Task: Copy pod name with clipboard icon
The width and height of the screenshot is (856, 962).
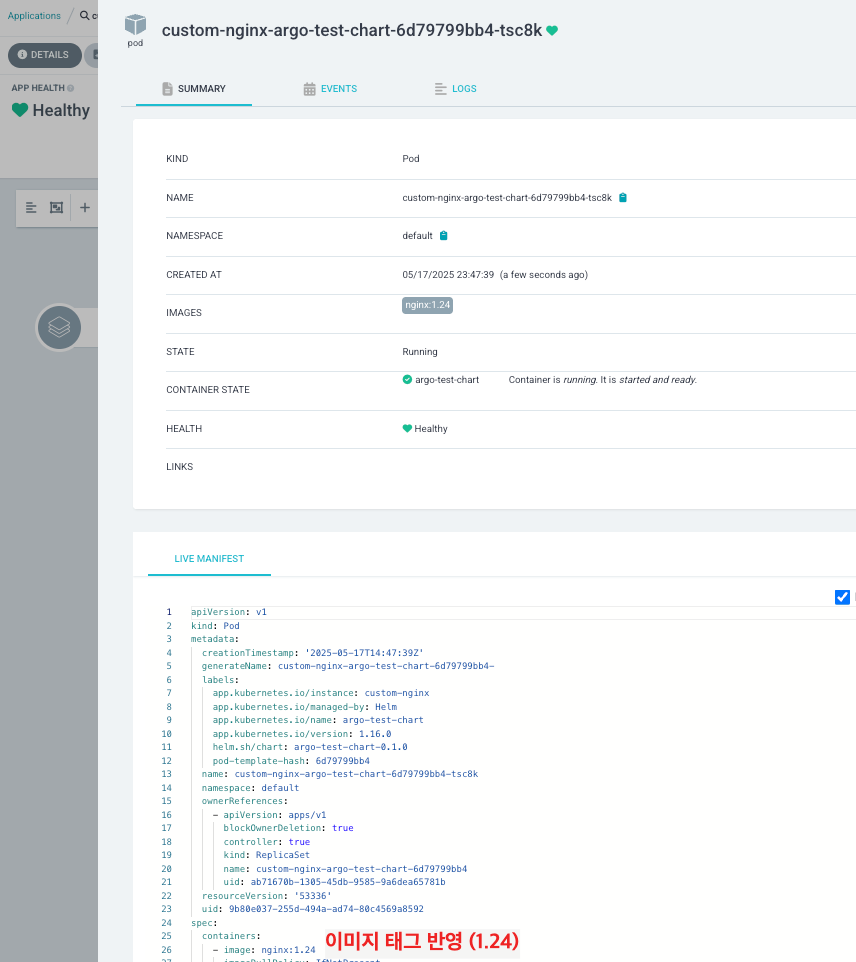Action: point(623,198)
